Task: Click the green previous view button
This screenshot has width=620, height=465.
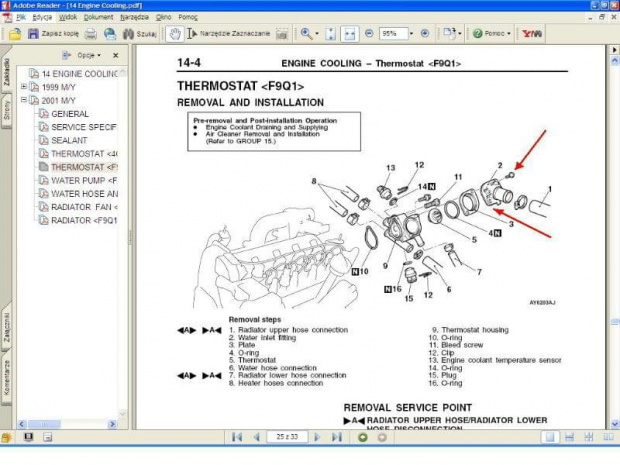Action: 363,437
